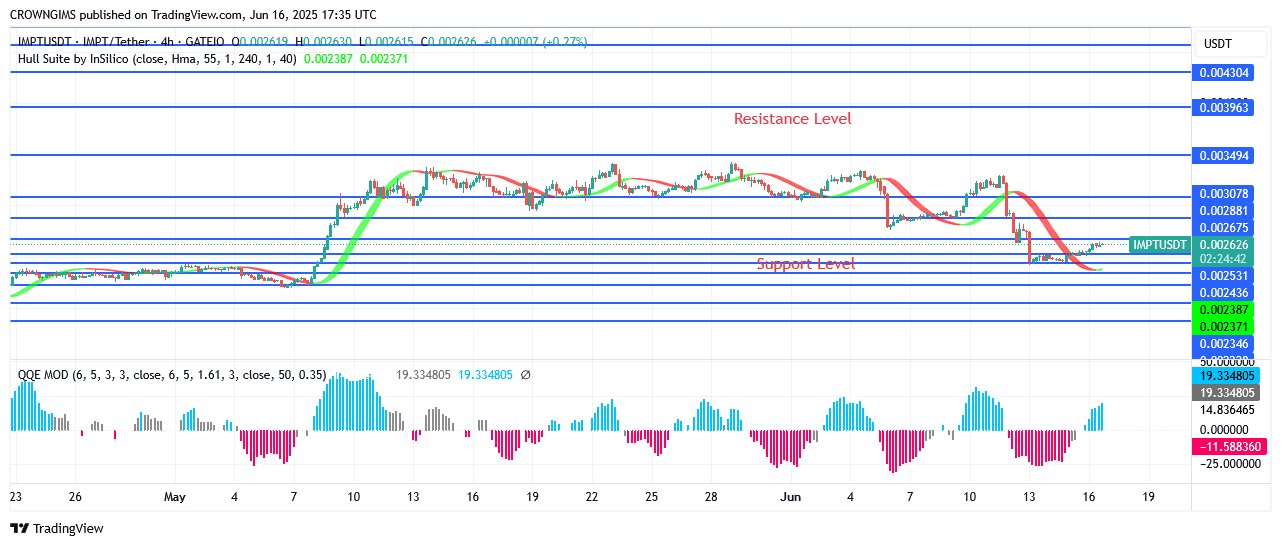Click the 22 date label on time axis
Image resolution: width=1281 pixels, height=546 pixels.
(592, 497)
